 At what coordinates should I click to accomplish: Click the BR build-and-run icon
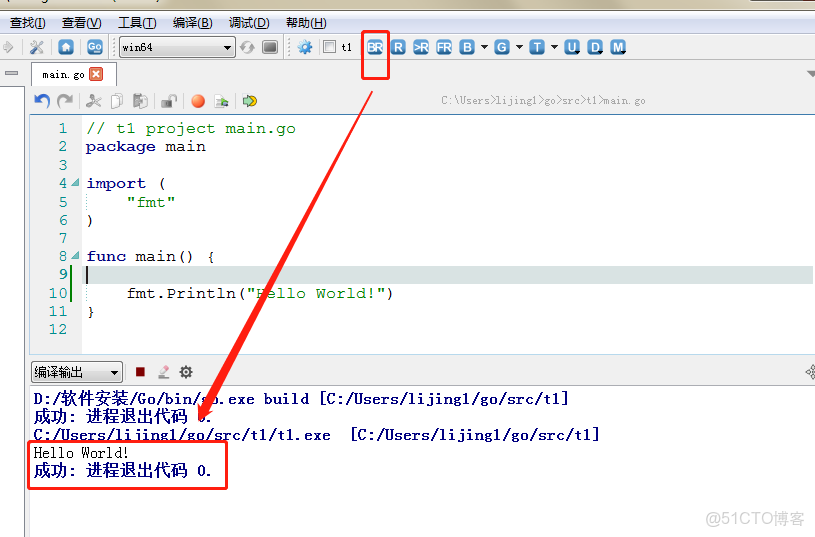point(375,47)
